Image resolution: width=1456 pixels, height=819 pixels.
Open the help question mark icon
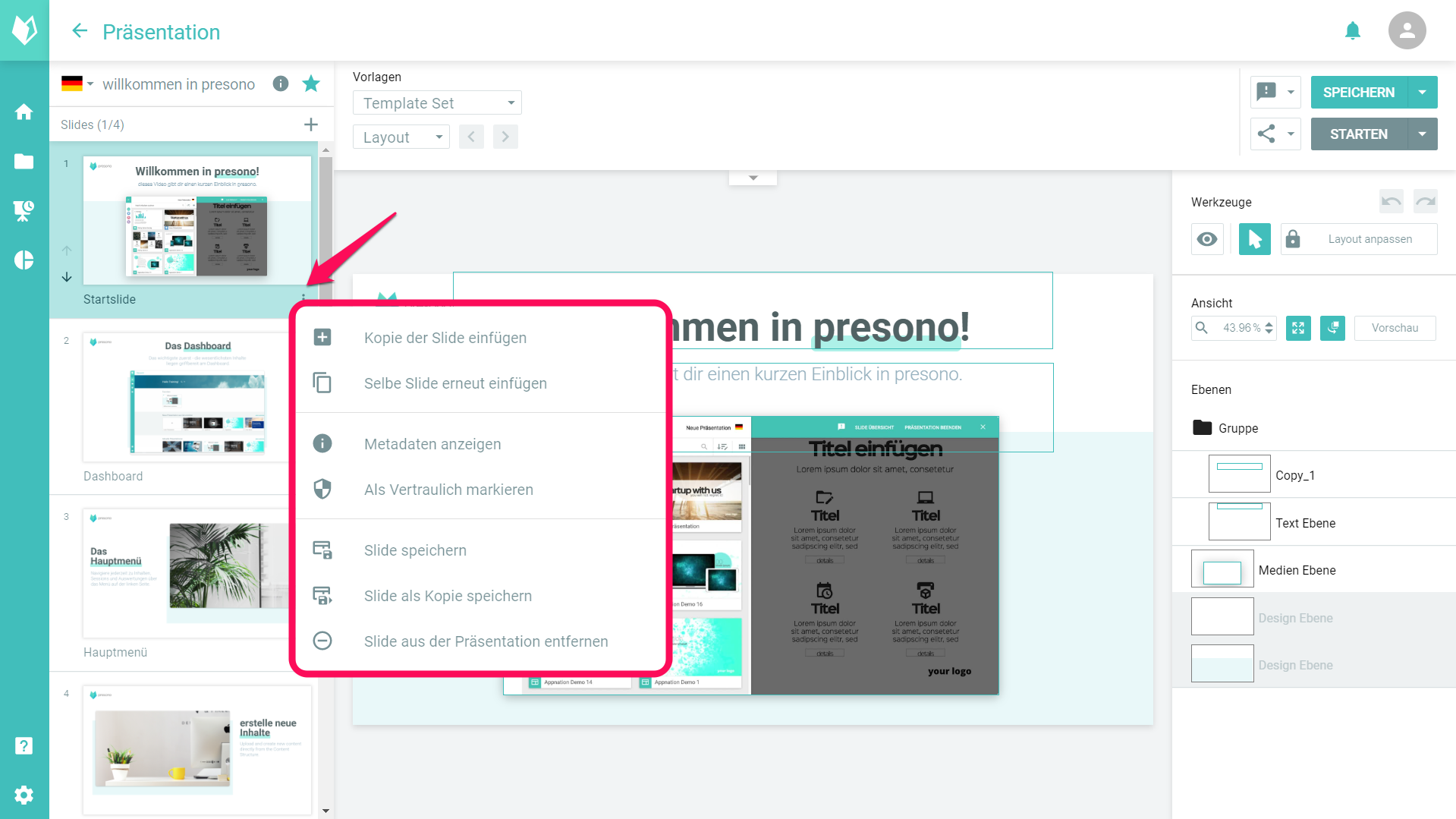pyautogui.click(x=24, y=745)
